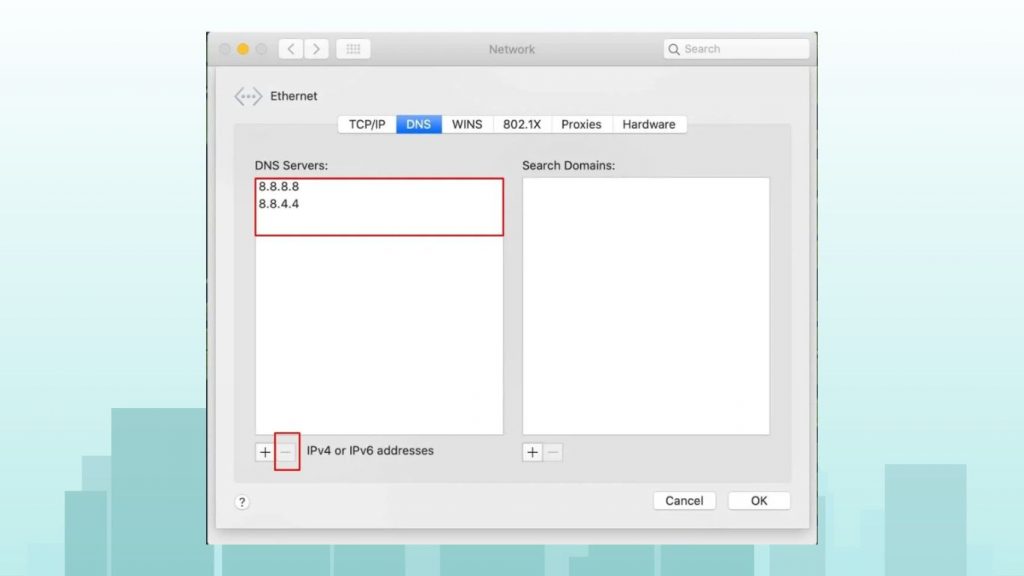Viewport: 1024px width, 576px height.
Task: Open the WINS tab
Action: (467, 124)
